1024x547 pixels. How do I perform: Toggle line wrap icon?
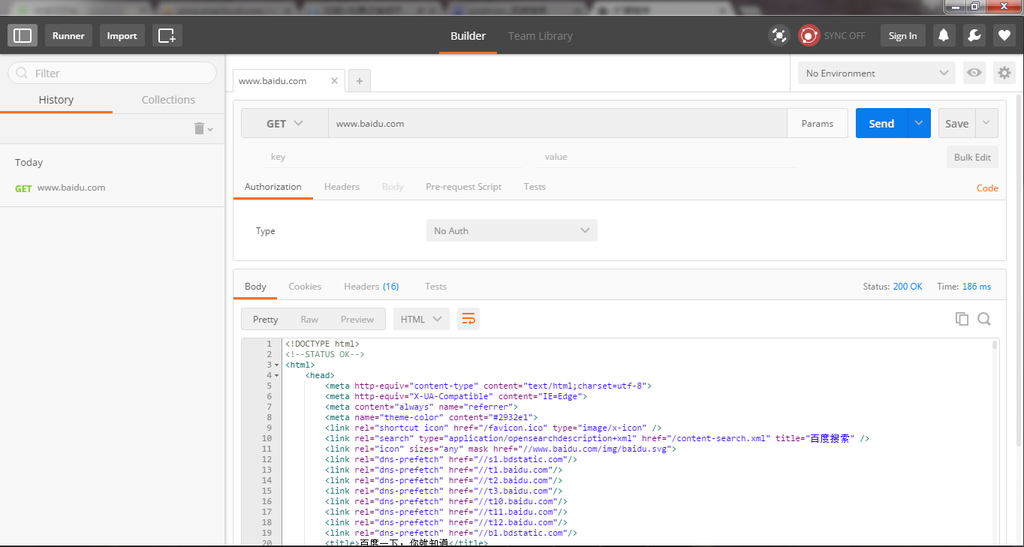[x=468, y=319]
